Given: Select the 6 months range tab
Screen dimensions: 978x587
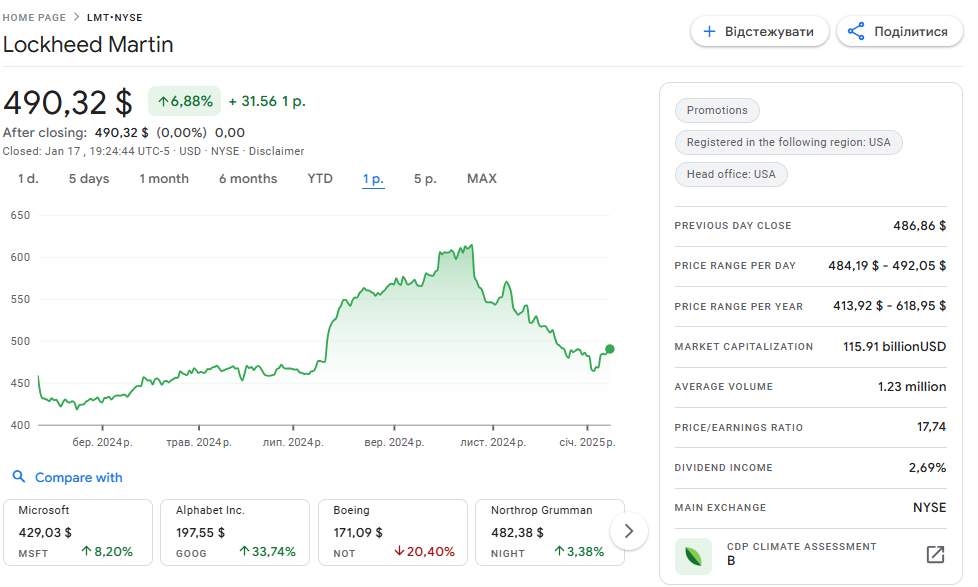Looking at the screenshot, I should pos(248,179).
